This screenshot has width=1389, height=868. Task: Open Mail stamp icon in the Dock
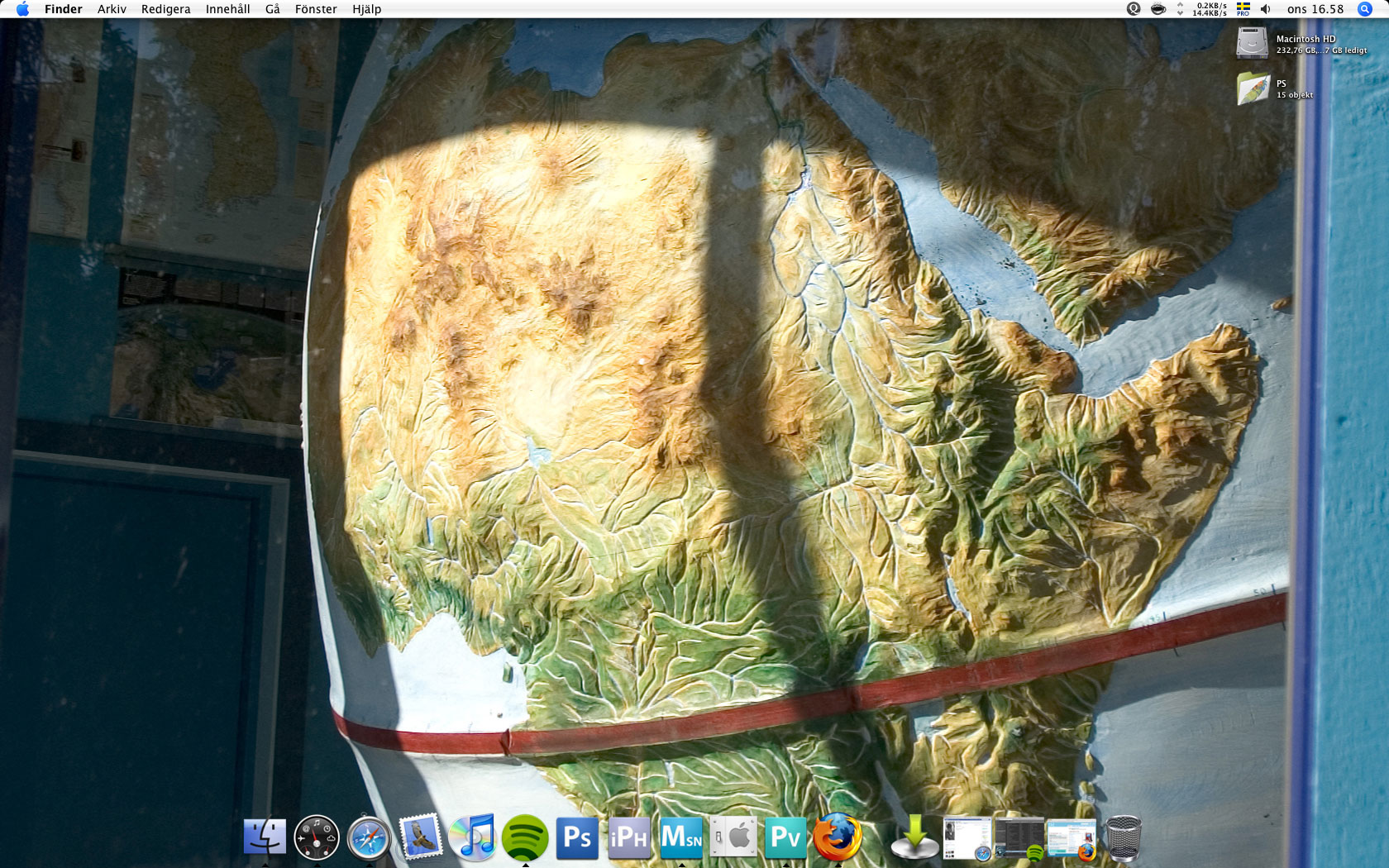421,837
